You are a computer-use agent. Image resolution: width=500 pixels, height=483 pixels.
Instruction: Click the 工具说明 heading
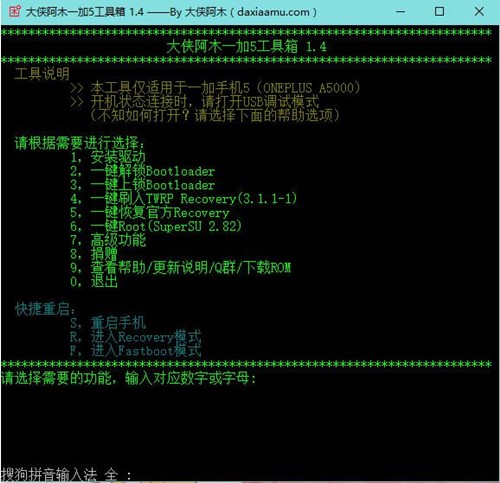42,74
